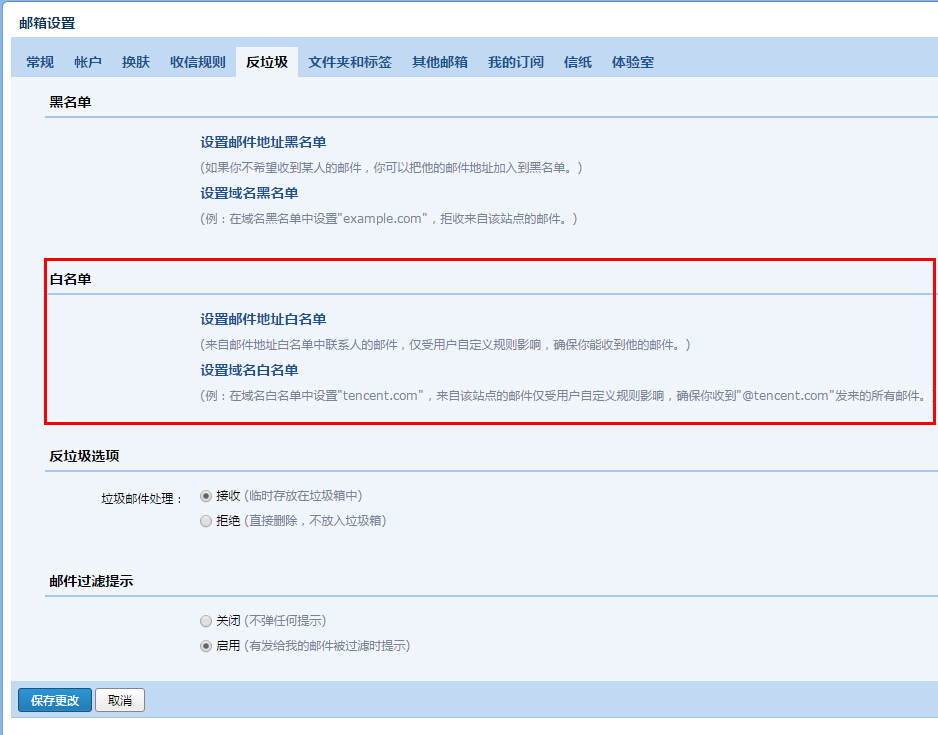
Task: Click the 邮件过滤提示 section heading
Action: (91, 581)
